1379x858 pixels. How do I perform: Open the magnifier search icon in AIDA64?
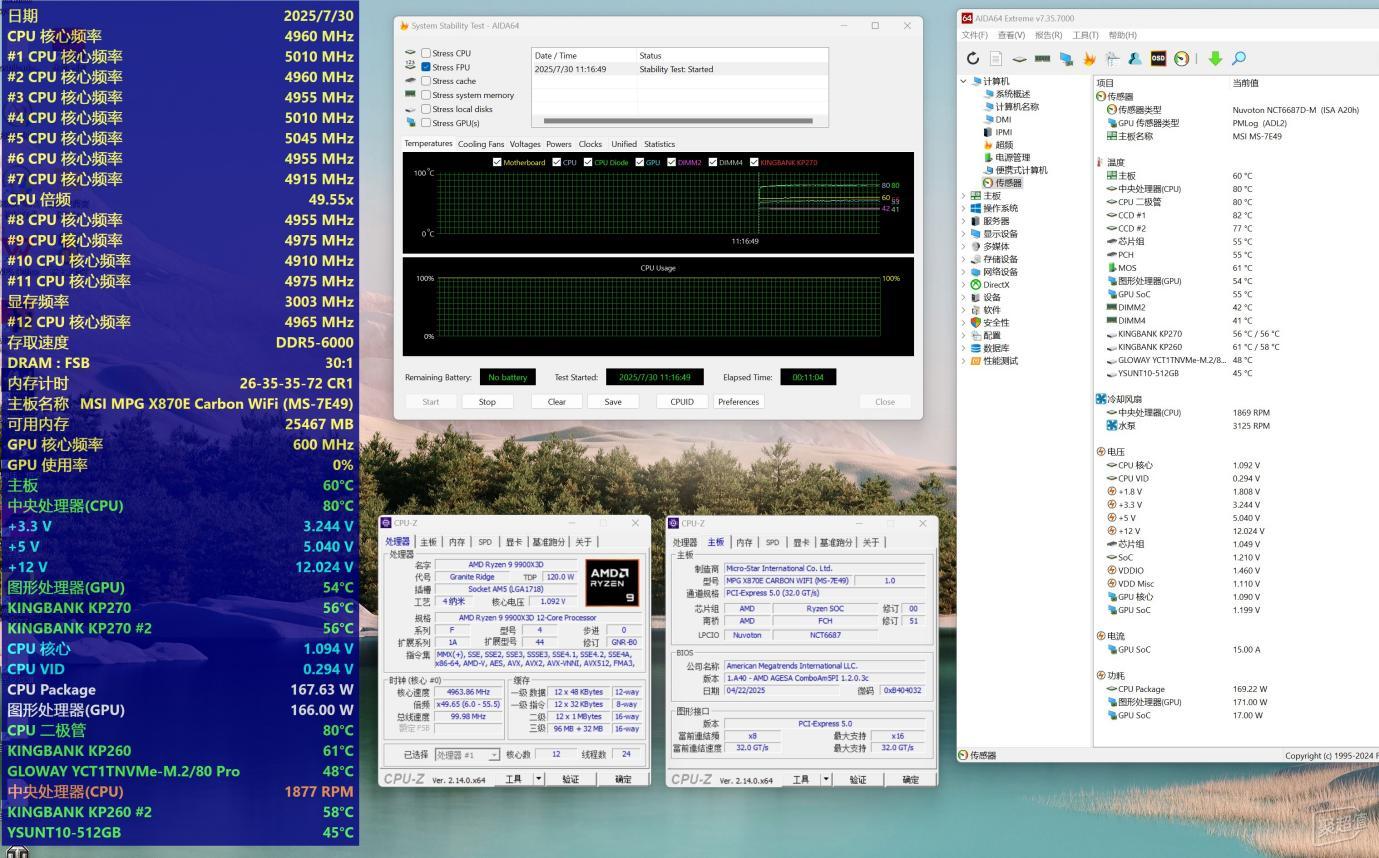(1239, 59)
